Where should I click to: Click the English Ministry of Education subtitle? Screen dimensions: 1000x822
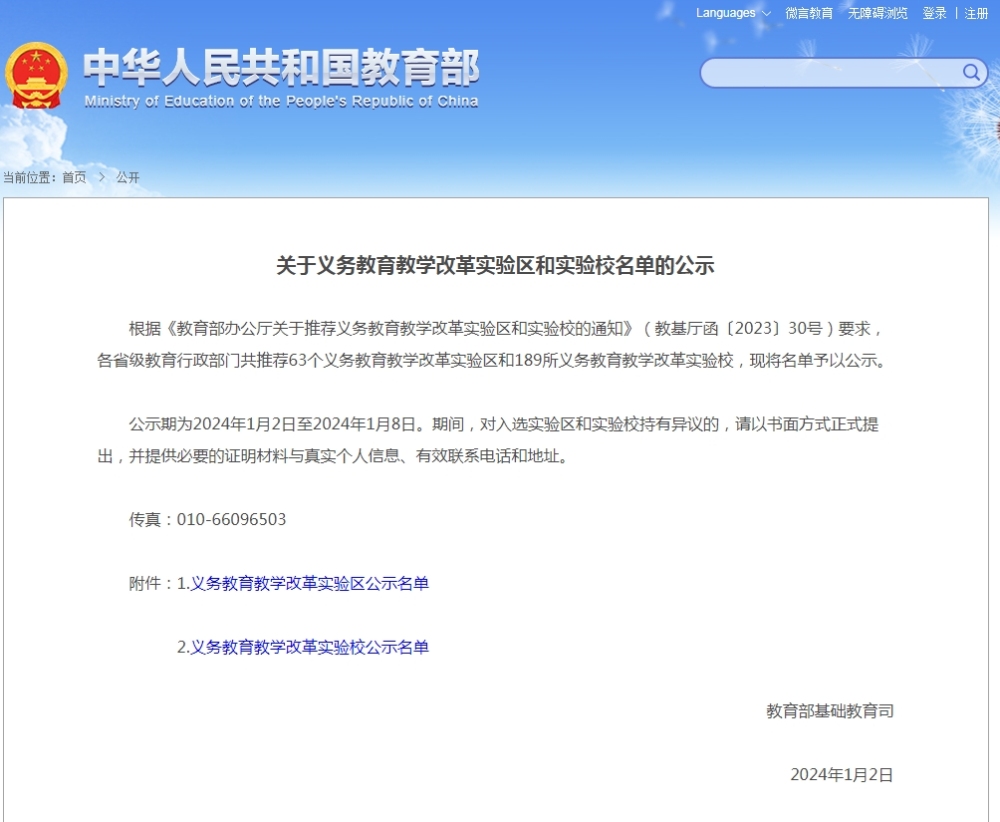pyautogui.click(x=281, y=101)
